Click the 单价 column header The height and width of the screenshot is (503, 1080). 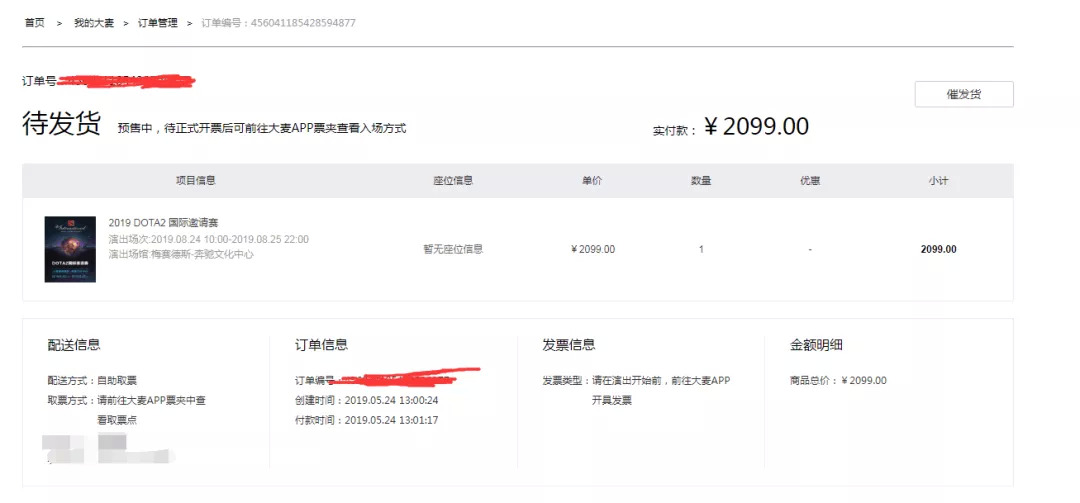[592, 181]
